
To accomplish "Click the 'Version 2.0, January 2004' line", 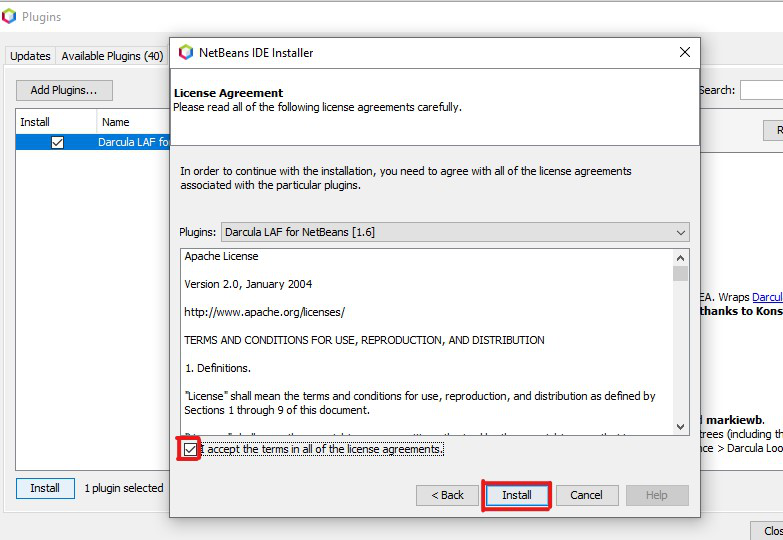I will [248, 284].
